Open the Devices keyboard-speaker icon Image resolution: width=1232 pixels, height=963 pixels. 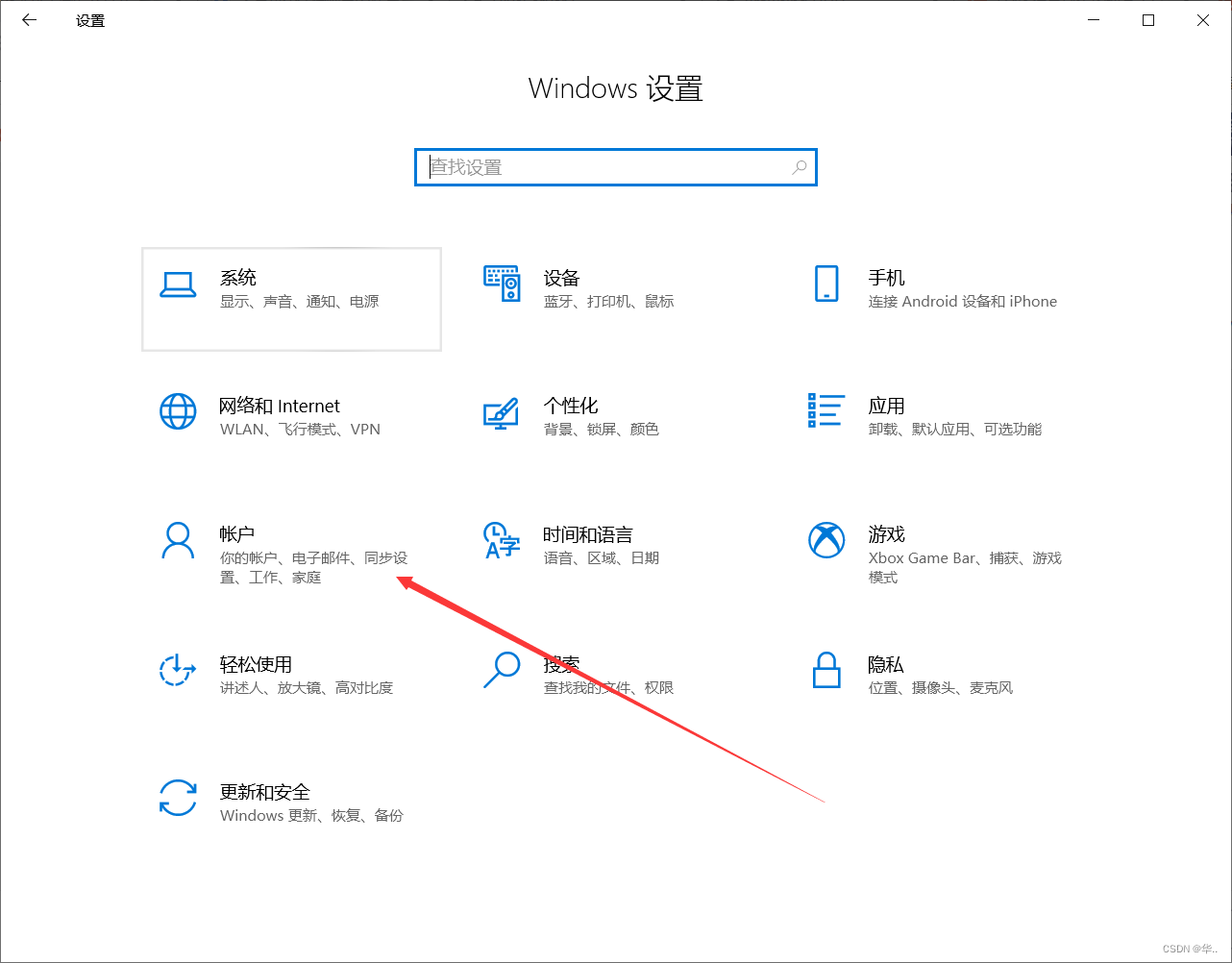[x=502, y=284]
